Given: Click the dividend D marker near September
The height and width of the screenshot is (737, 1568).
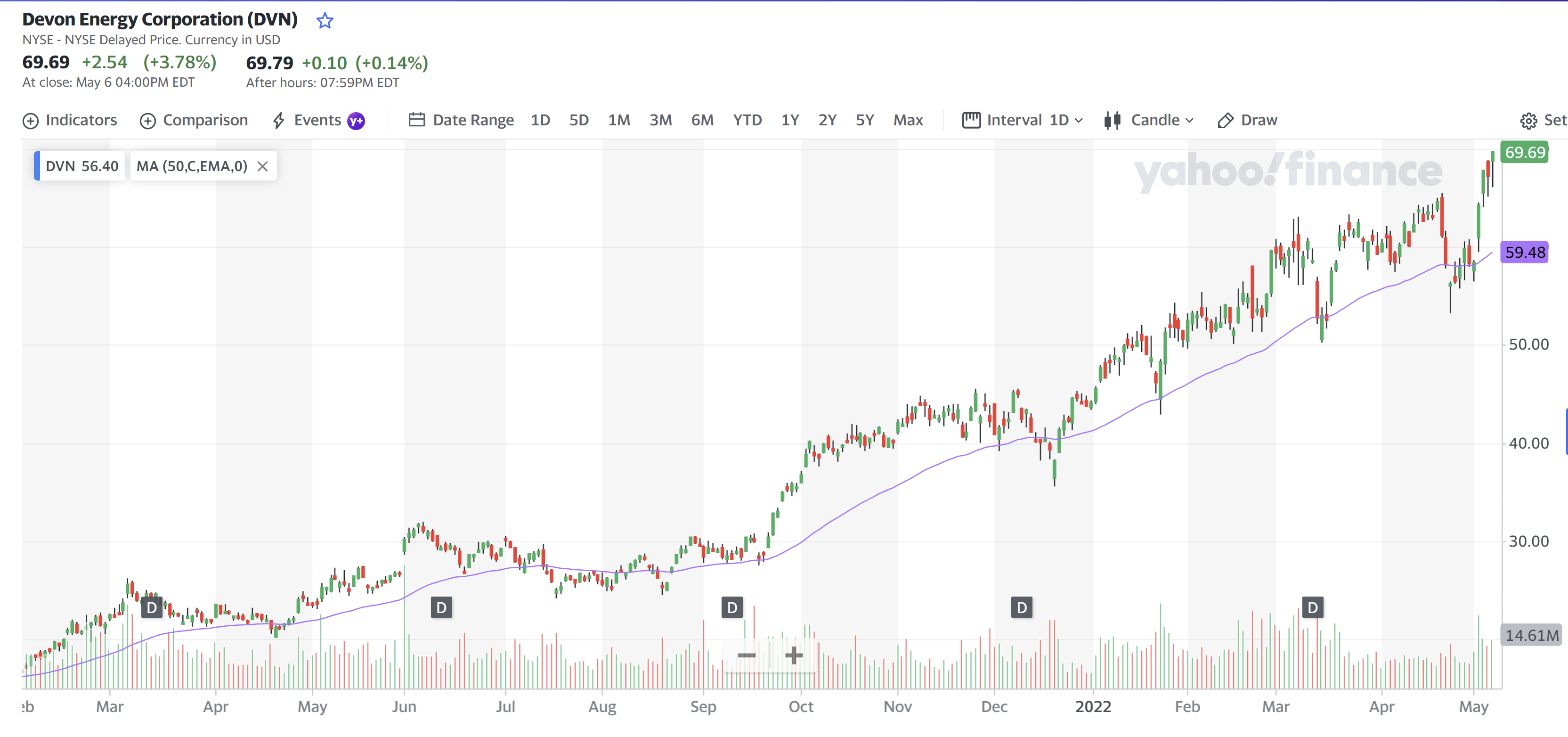Looking at the screenshot, I should point(732,607).
